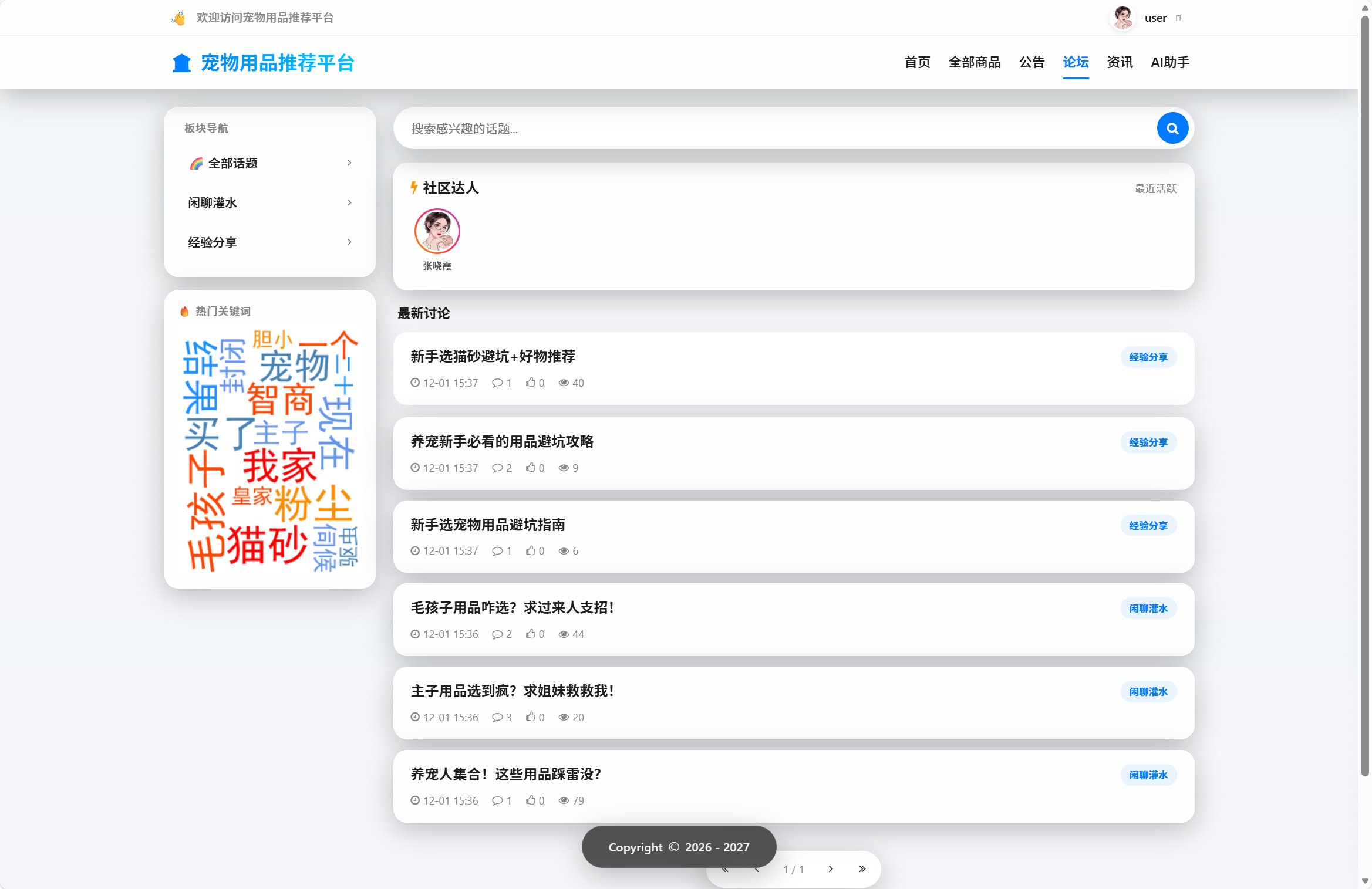Viewport: 1372px width, 889px height.
Task: Click the thumbs-up icon on 养宠新手必看的用品避坑攻略
Action: (x=531, y=468)
